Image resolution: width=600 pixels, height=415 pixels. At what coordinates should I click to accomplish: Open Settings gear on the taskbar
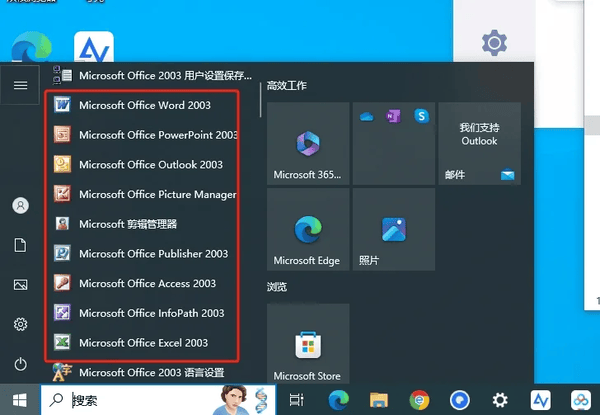(500, 400)
